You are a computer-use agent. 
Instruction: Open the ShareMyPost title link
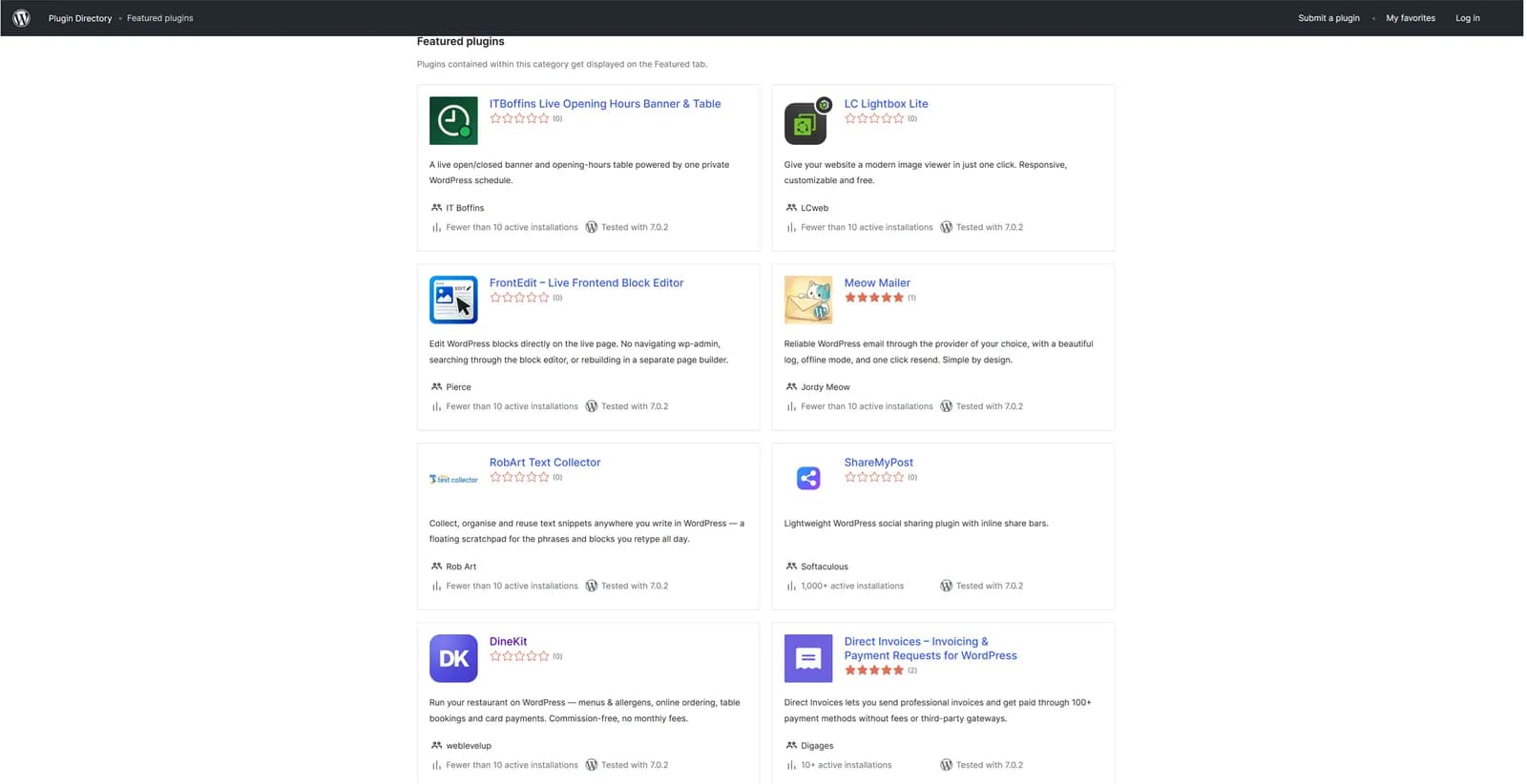(x=878, y=463)
